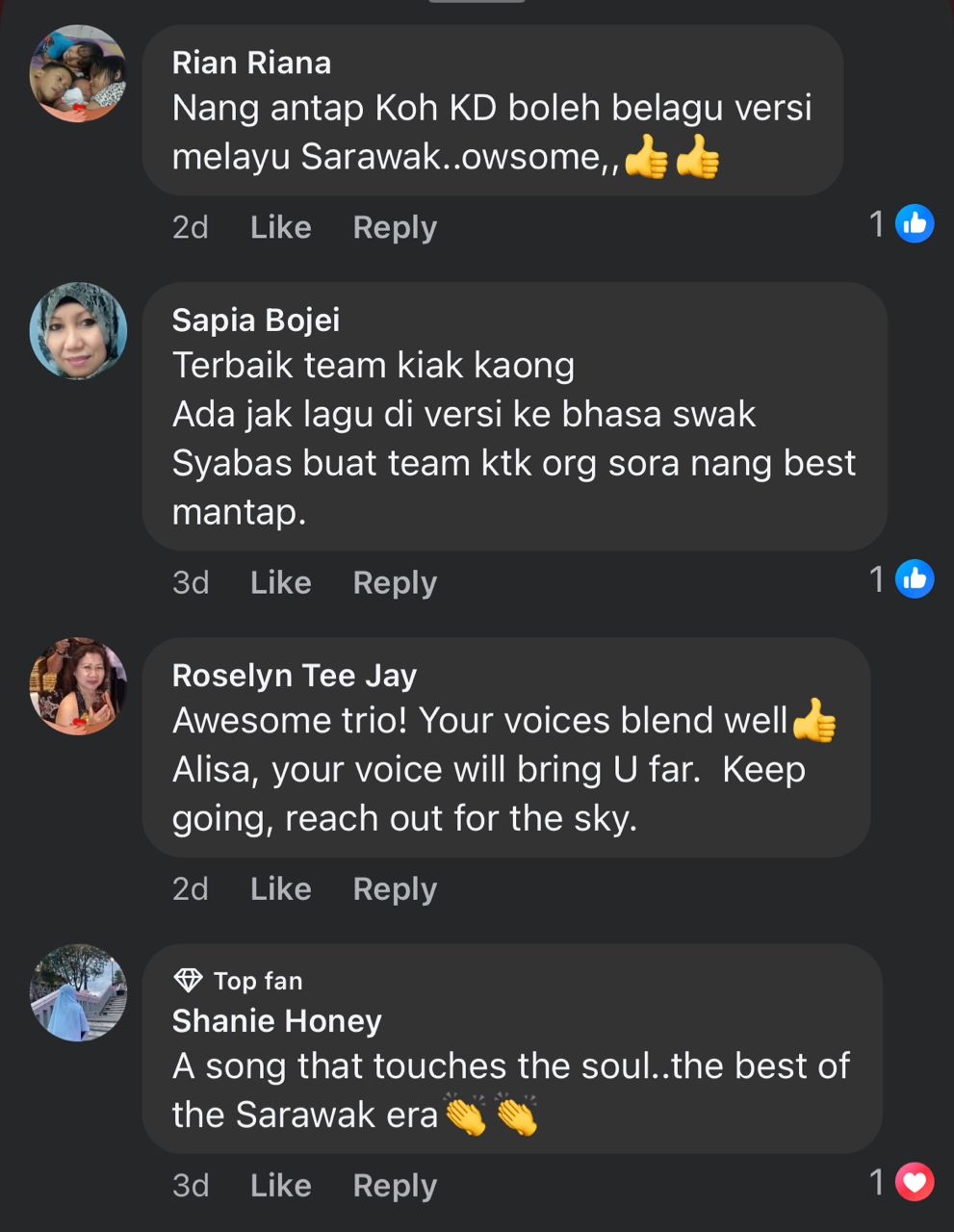Like Roselyn Tee Jay's comment
The height and width of the screenshot is (1232, 954).
pyautogui.click(x=280, y=888)
